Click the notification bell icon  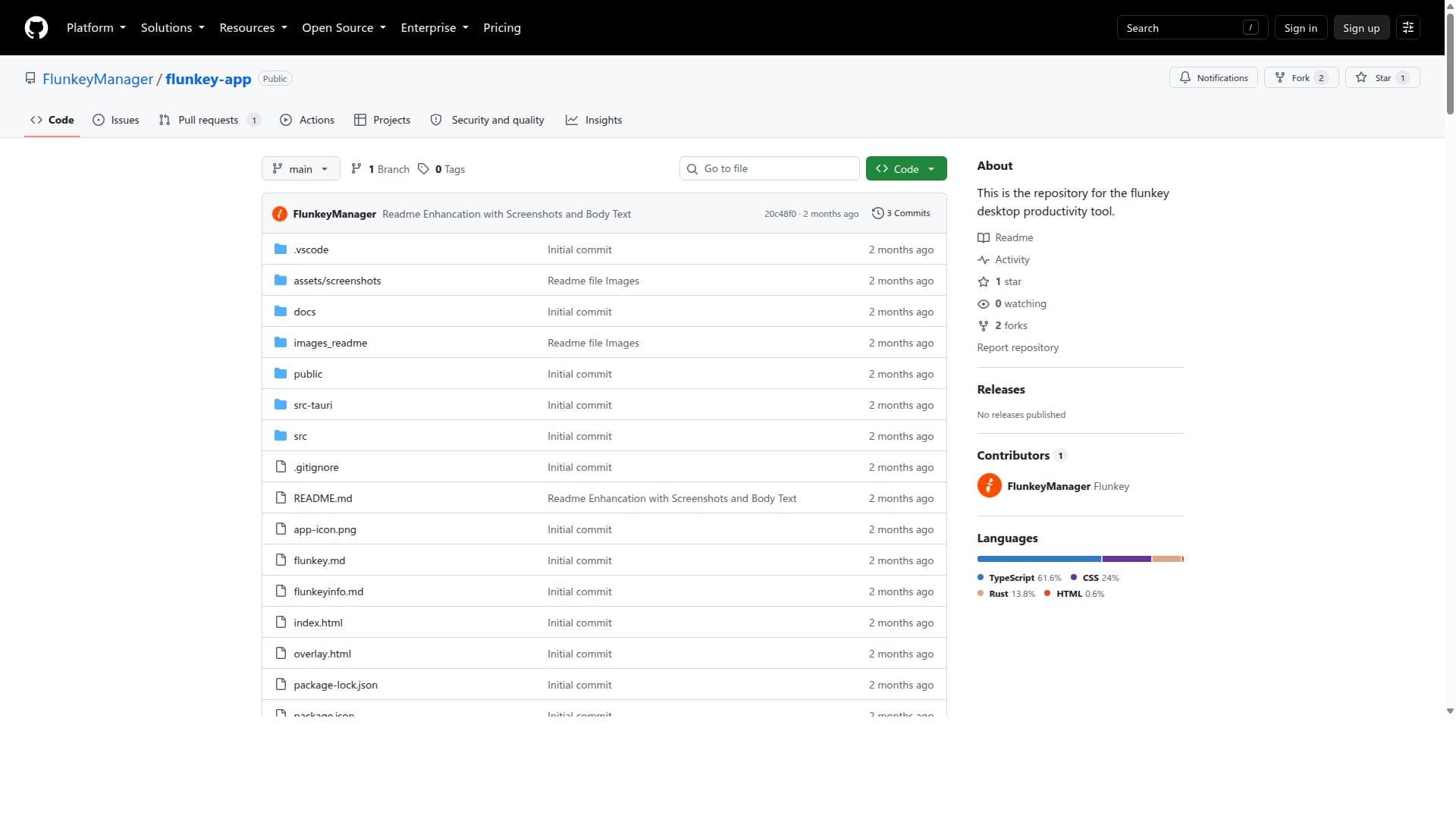coord(1185,78)
